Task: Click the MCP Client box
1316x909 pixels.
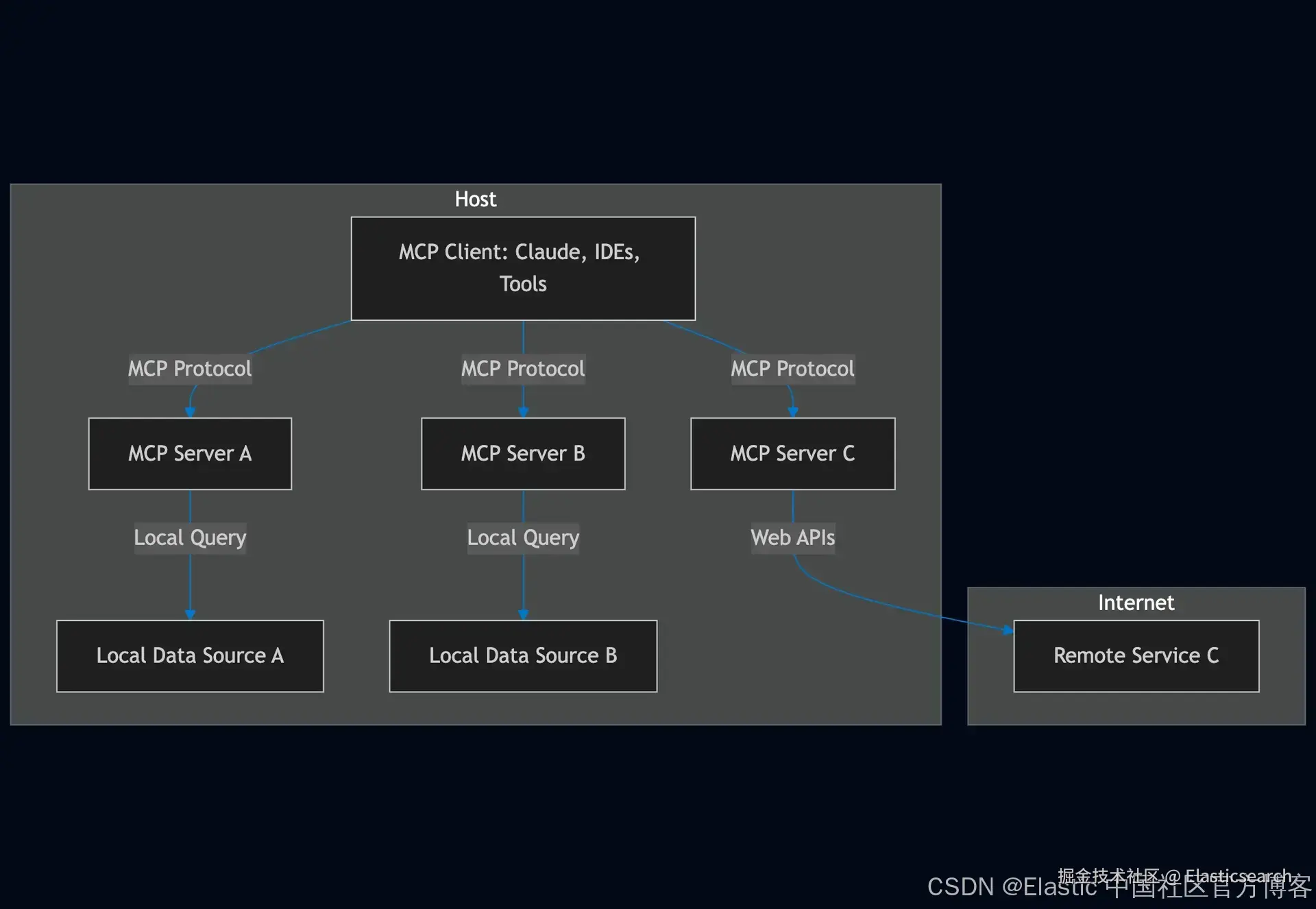Action: [x=523, y=268]
